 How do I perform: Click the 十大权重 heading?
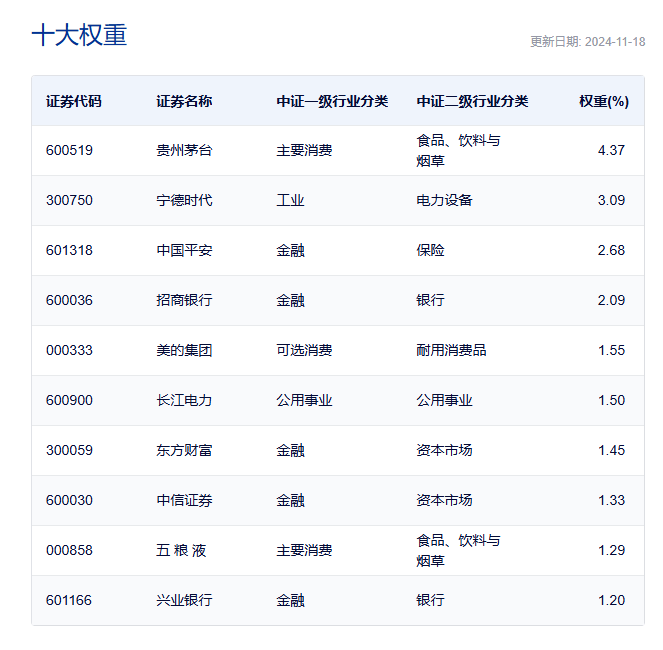79,35
